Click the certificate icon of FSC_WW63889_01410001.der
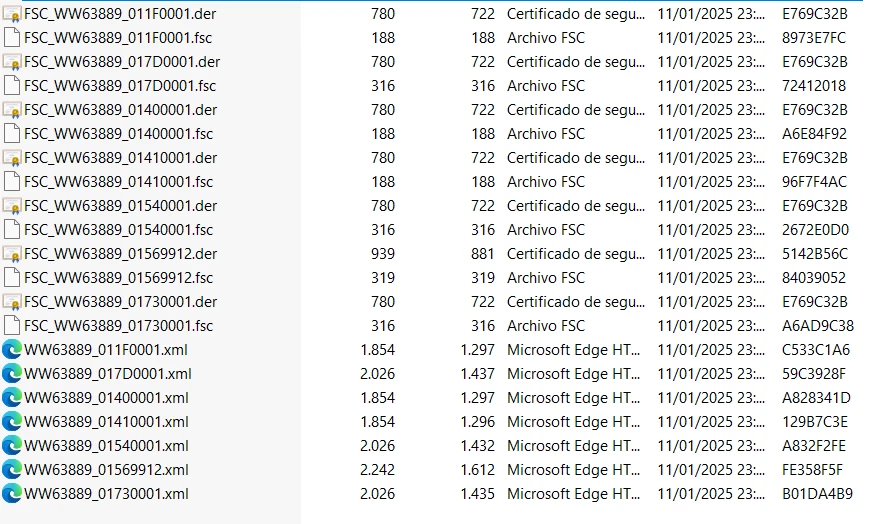880x524 pixels. coord(12,158)
